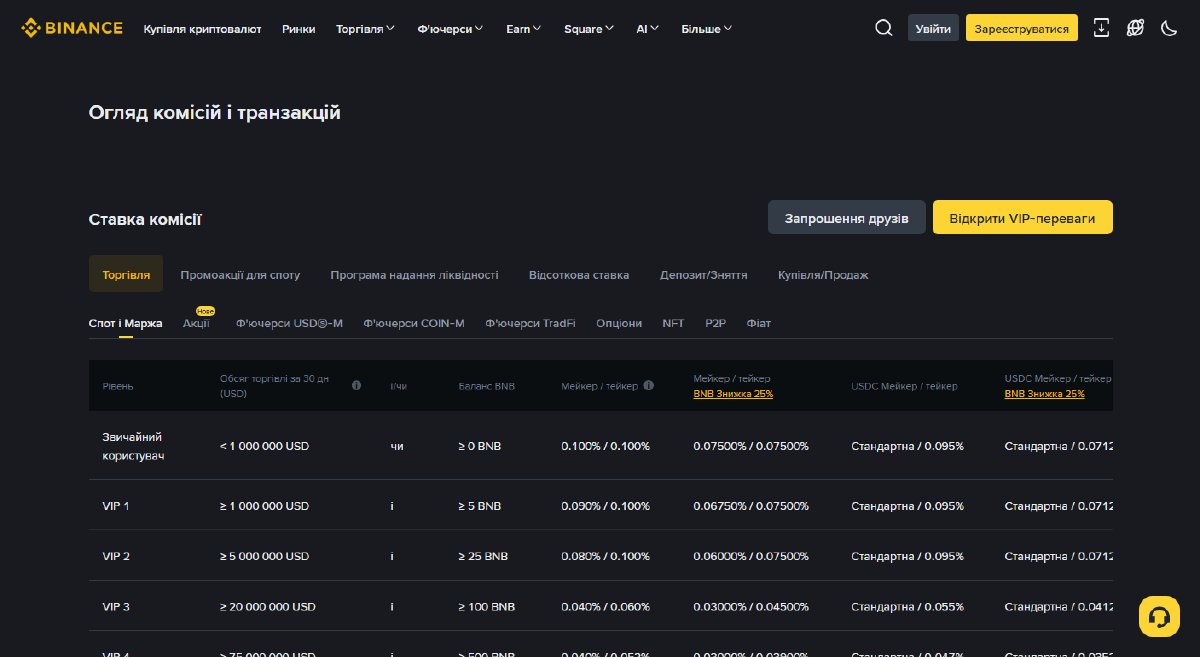The image size is (1200, 657).
Task: Click info icon beside Обсяг торгівлі за 30 дн
Action: (356, 385)
